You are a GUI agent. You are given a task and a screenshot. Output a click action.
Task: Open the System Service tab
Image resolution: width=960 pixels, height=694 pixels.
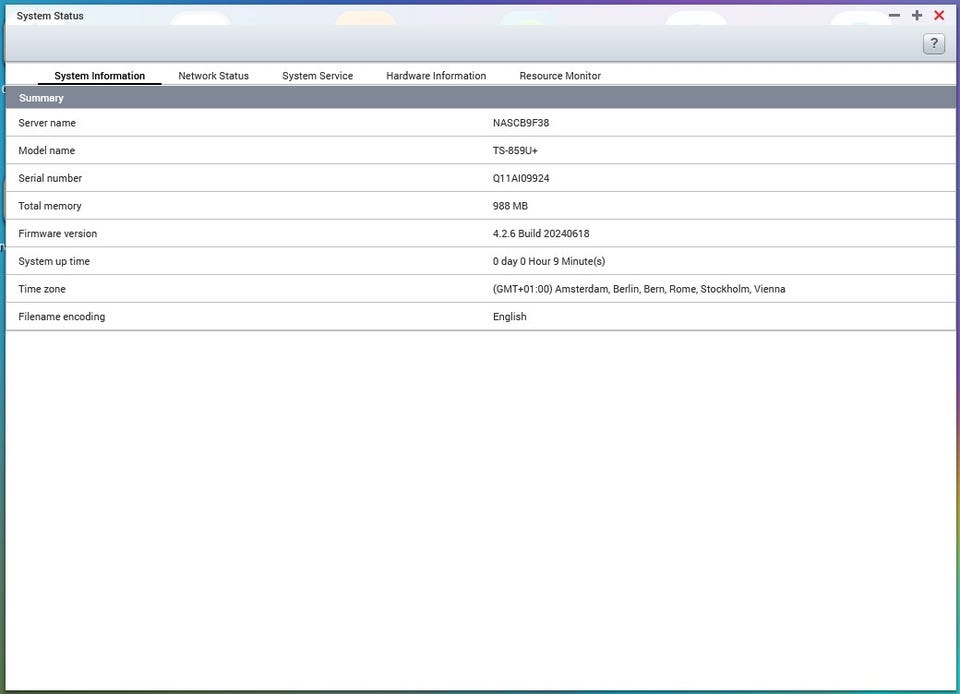317,76
